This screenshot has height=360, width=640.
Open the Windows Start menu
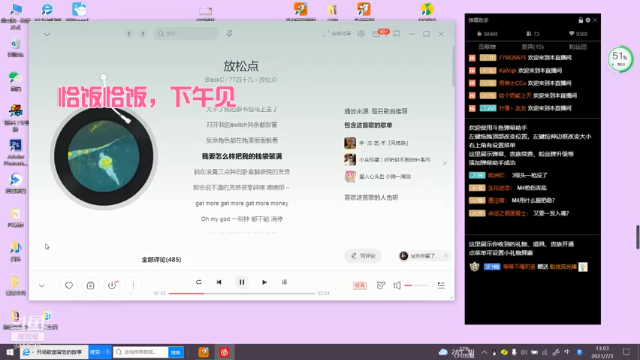point(10,352)
